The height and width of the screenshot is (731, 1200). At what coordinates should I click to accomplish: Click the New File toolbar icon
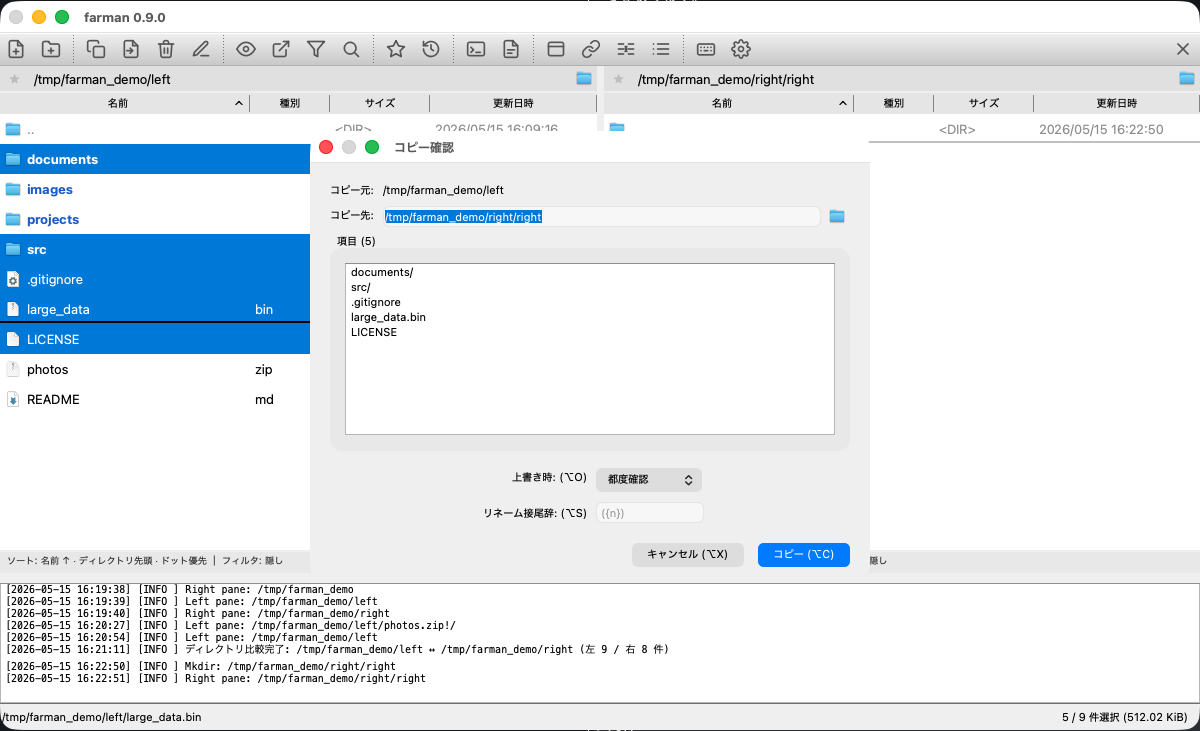tap(16, 48)
